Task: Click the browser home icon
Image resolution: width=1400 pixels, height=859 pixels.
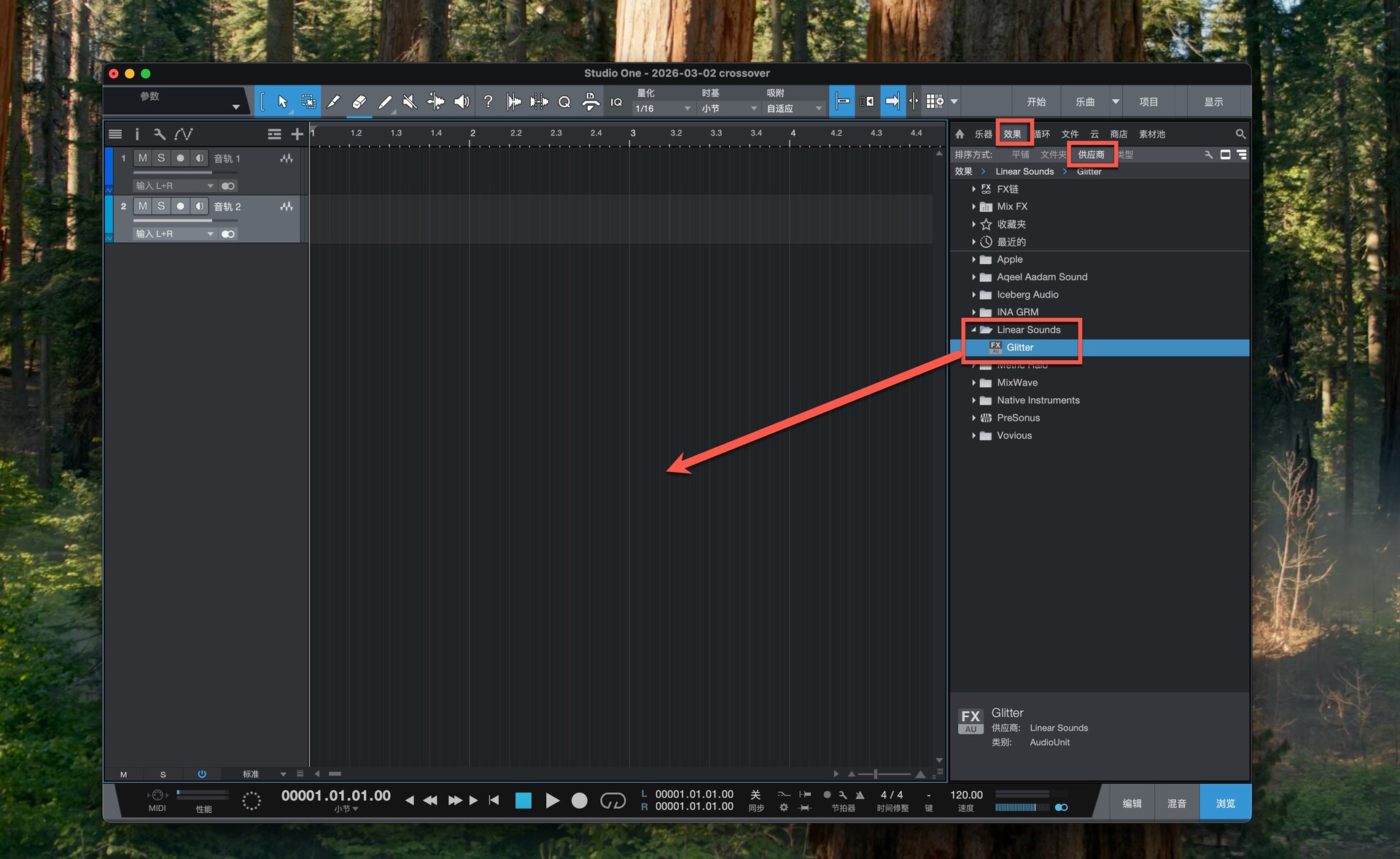Action: coord(960,134)
